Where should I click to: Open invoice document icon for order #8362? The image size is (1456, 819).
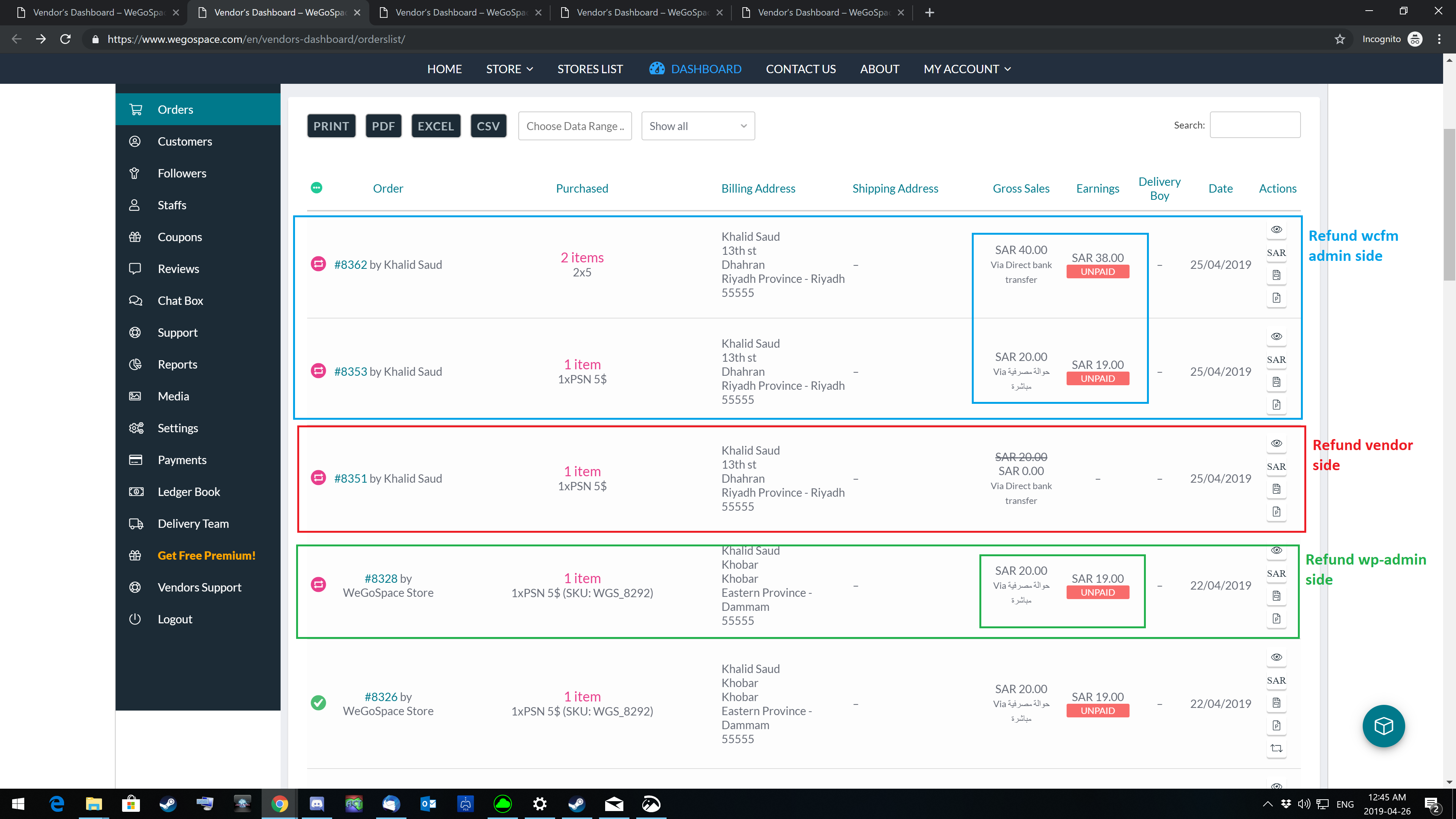1276,275
